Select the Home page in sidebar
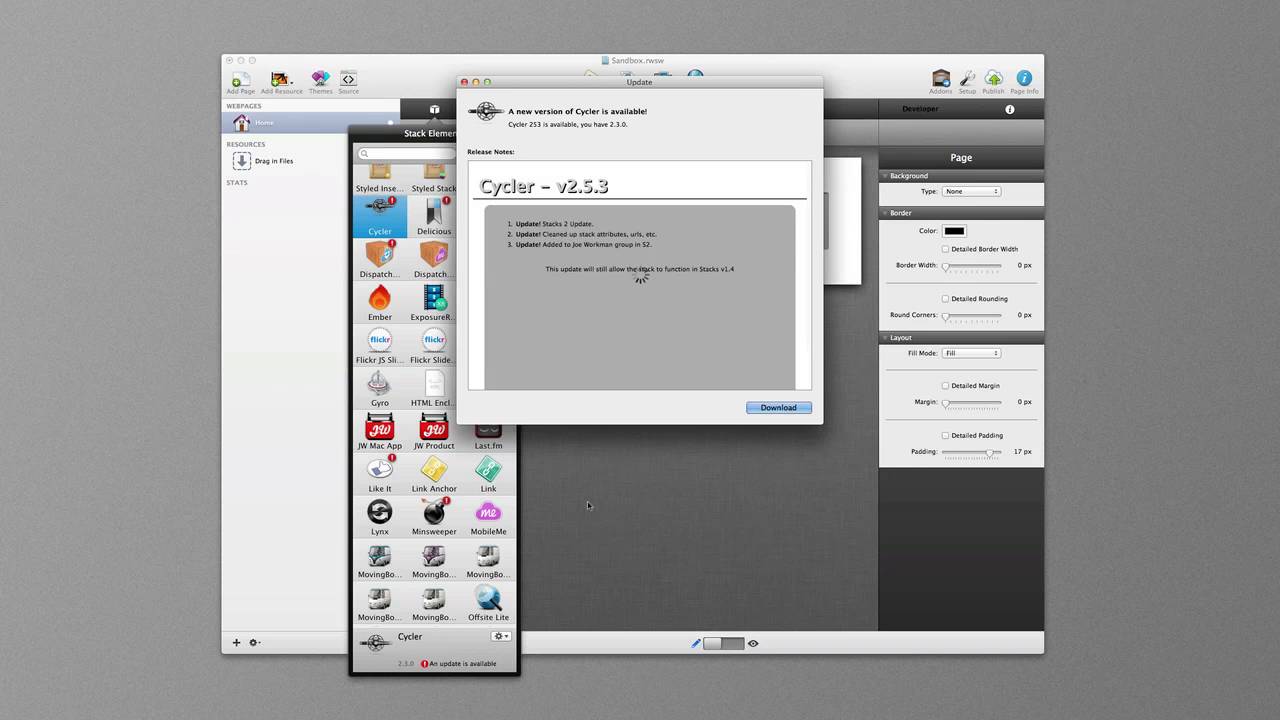 tap(311, 123)
